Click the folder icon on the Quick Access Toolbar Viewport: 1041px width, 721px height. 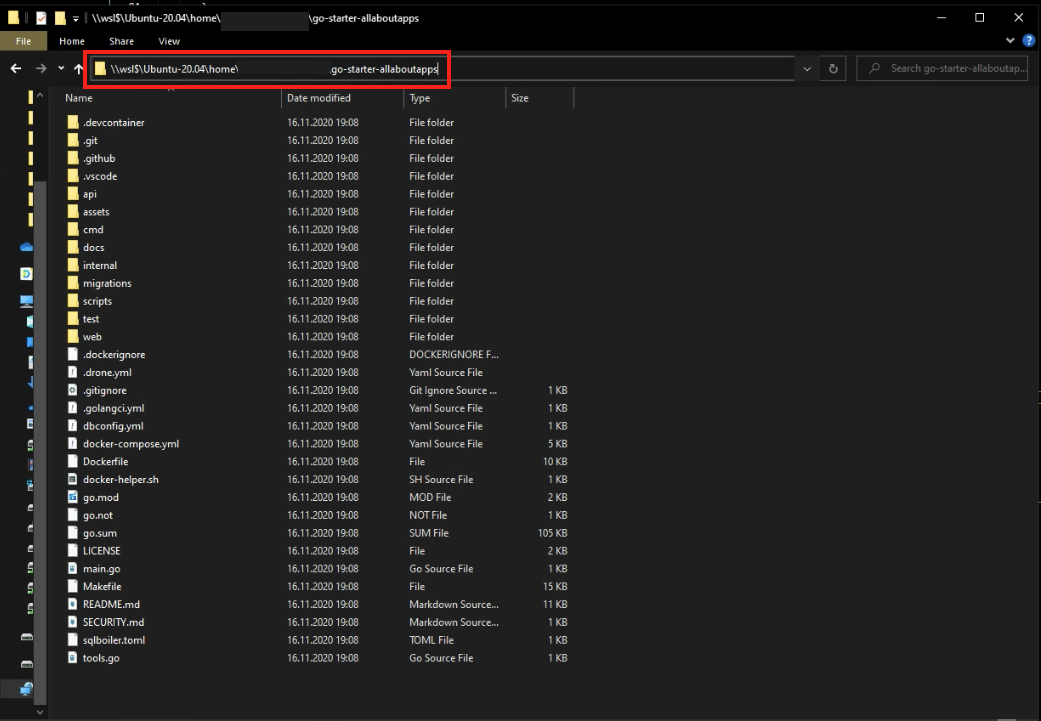[59, 17]
